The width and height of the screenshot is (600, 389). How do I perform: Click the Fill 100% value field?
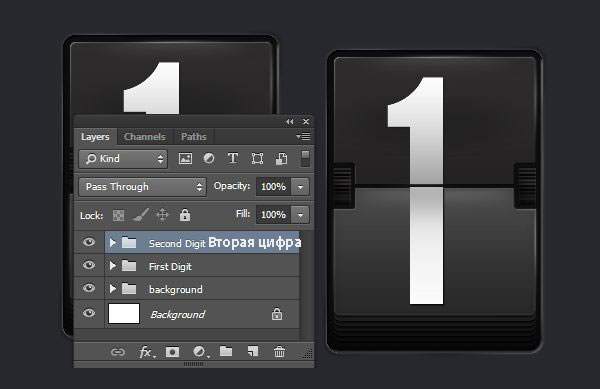[x=273, y=215]
